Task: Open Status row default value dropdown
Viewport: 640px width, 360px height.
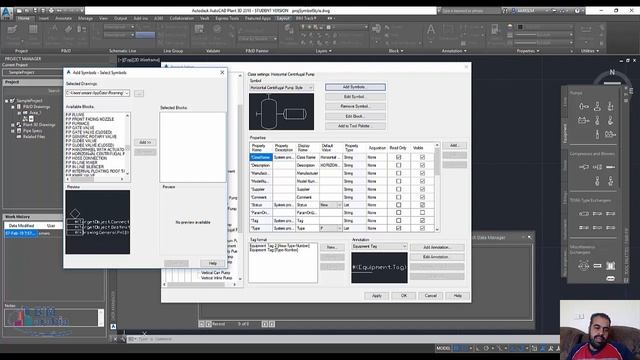Action: pos(339,205)
